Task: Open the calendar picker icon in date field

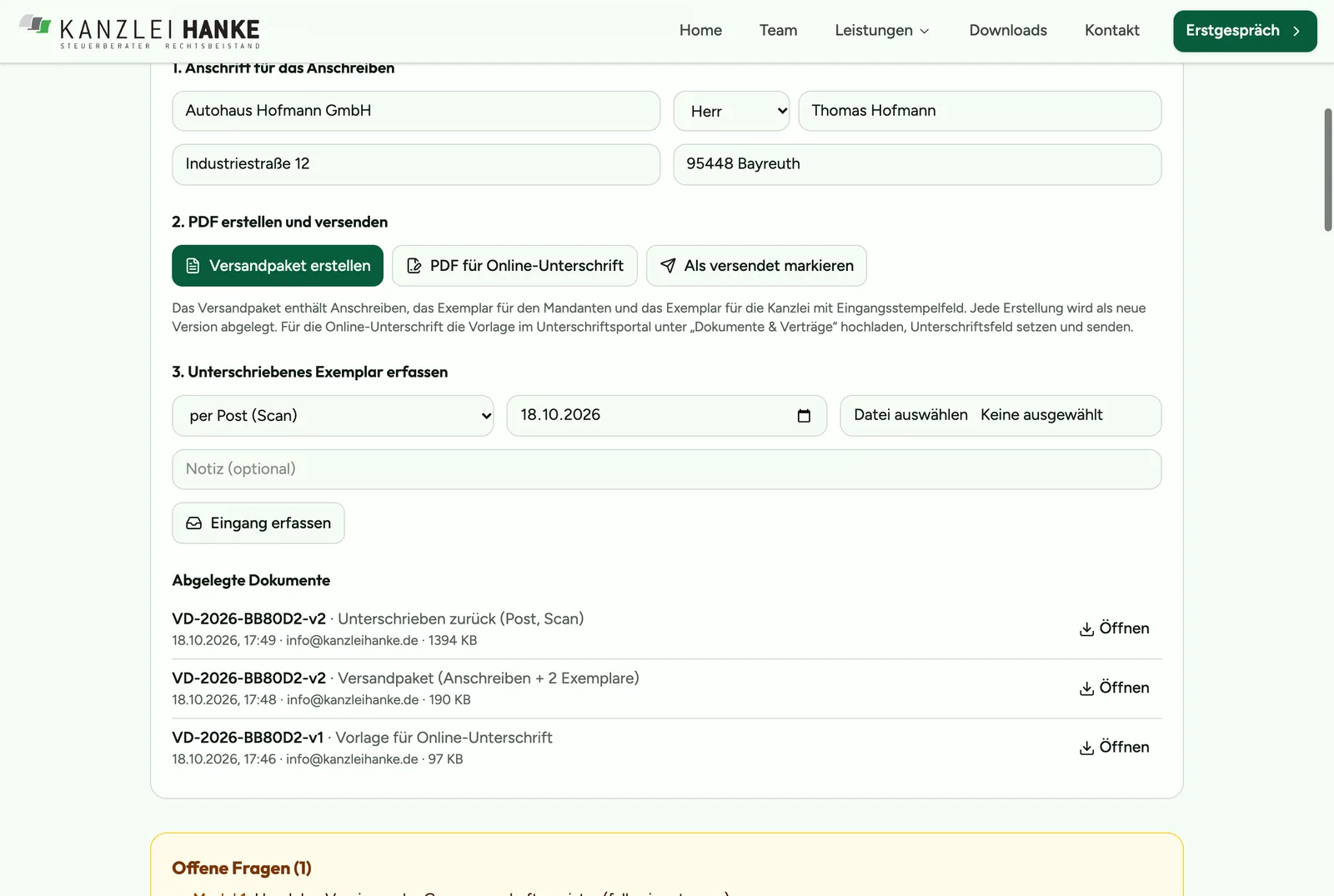Action: point(804,415)
